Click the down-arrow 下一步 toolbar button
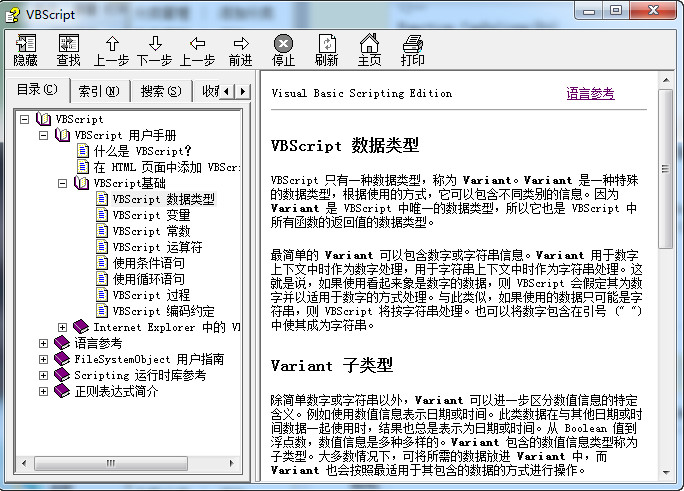 click(x=155, y=50)
